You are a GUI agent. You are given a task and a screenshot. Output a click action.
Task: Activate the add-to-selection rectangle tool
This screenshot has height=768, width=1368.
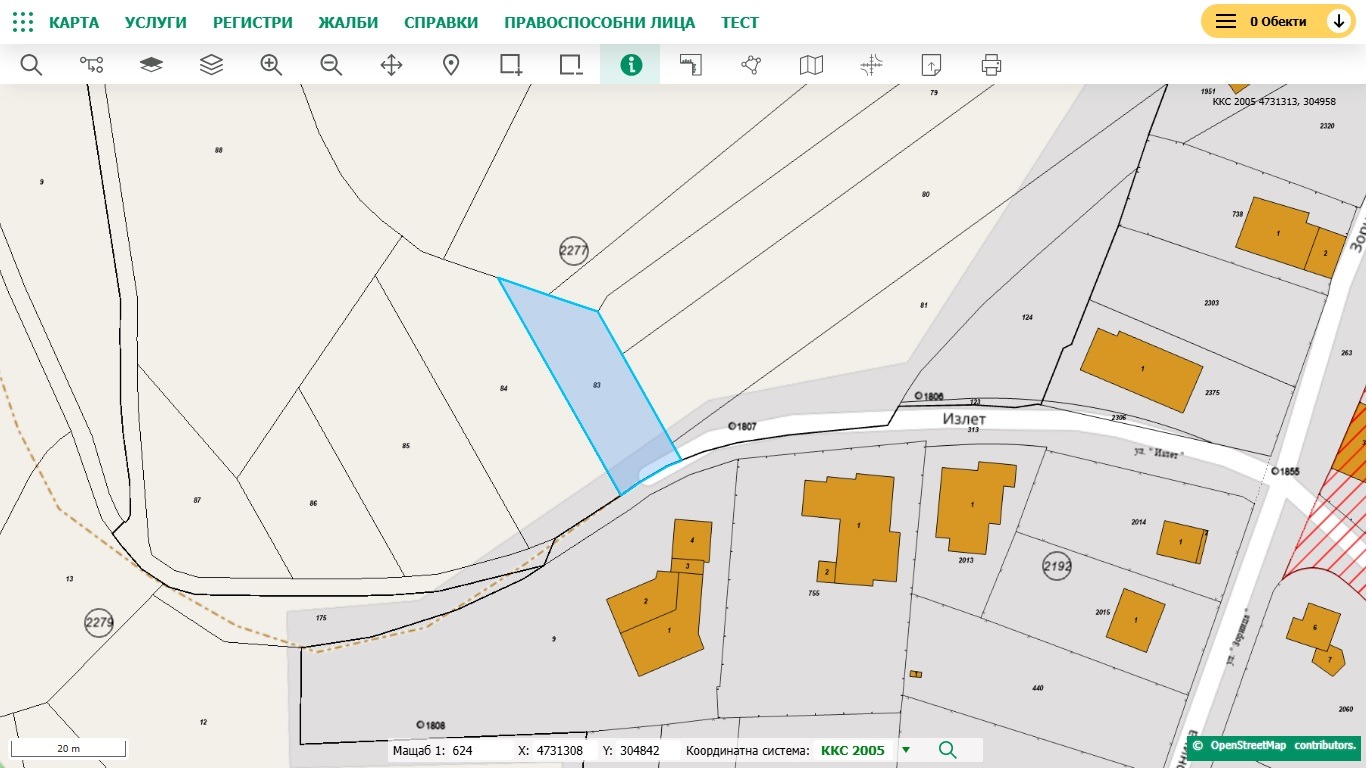pyautogui.click(x=511, y=65)
